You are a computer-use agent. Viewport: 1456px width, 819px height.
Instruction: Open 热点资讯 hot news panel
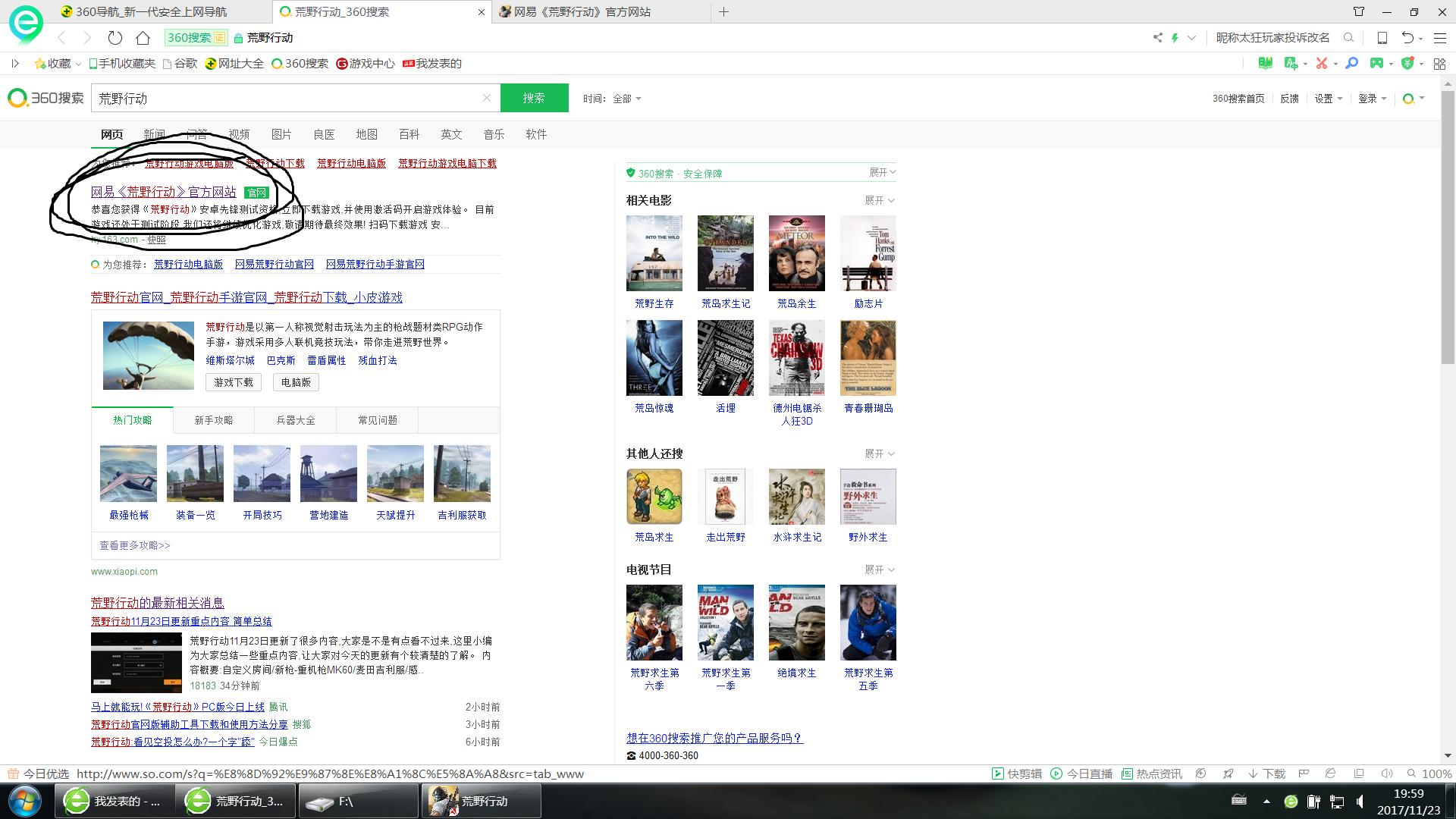pyautogui.click(x=1160, y=774)
